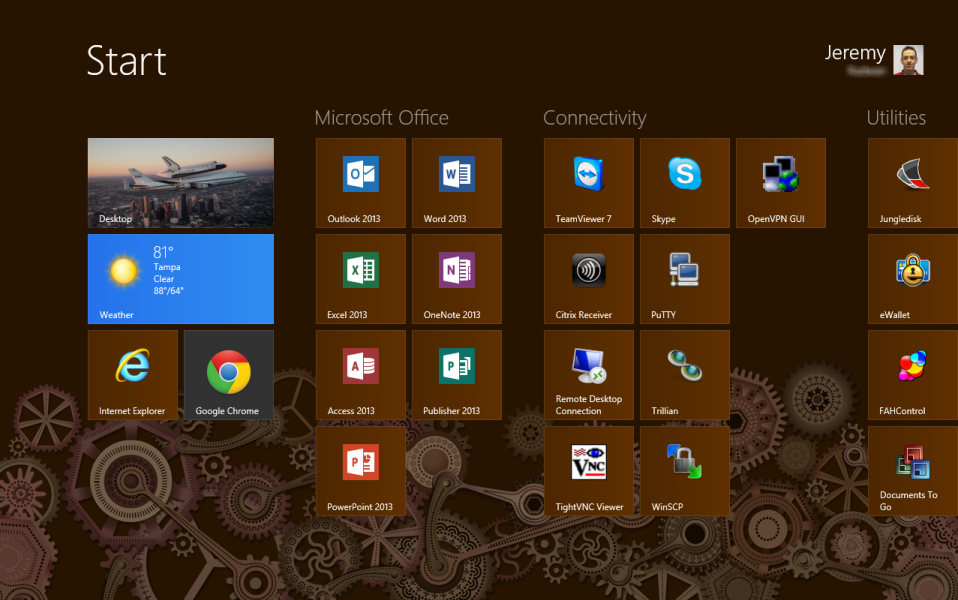Select the Microsoft Office group heading
This screenshot has width=958, height=600.
pos(381,118)
